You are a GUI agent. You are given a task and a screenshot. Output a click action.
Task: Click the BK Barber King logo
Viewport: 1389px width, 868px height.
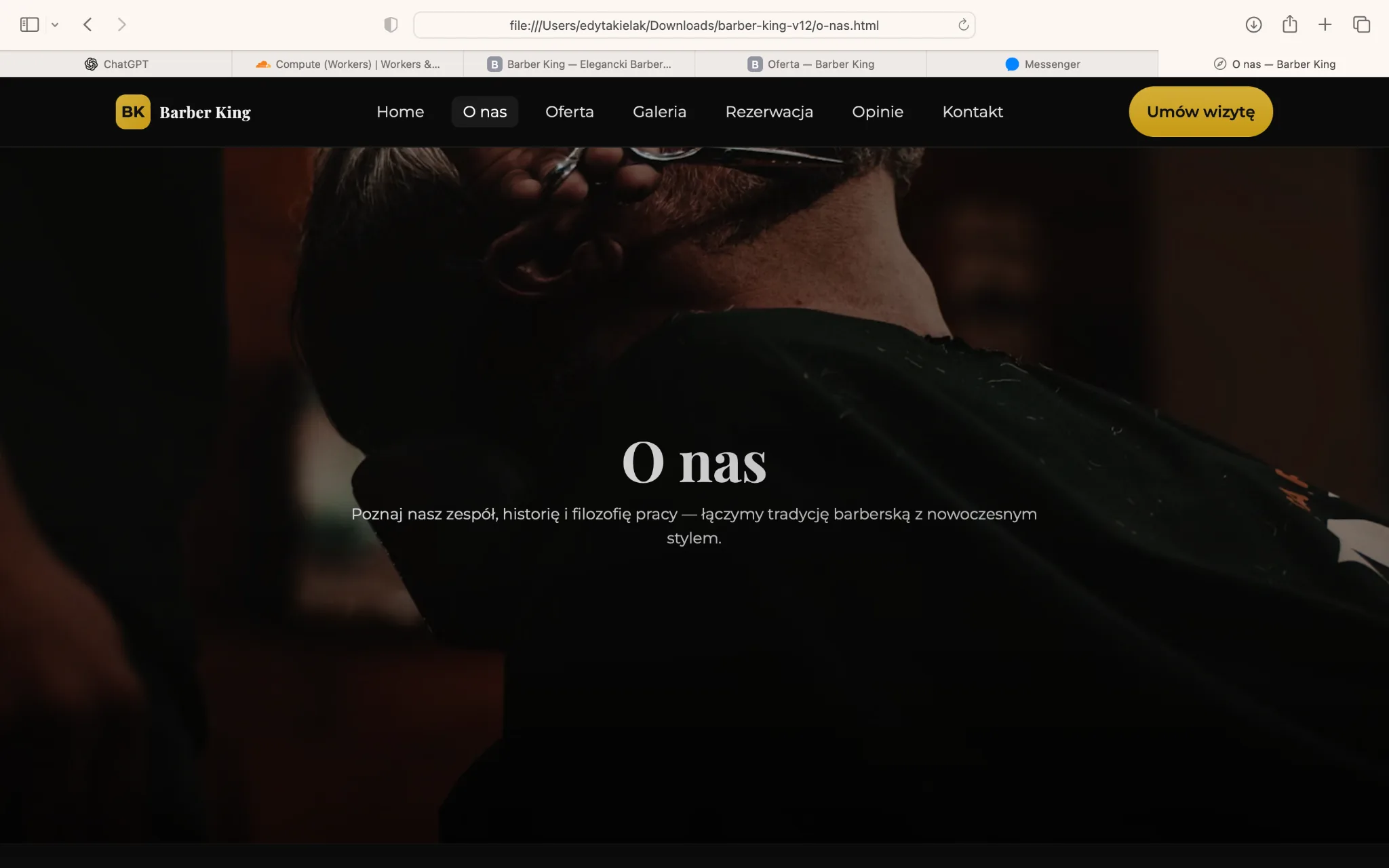tap(183, 112)
